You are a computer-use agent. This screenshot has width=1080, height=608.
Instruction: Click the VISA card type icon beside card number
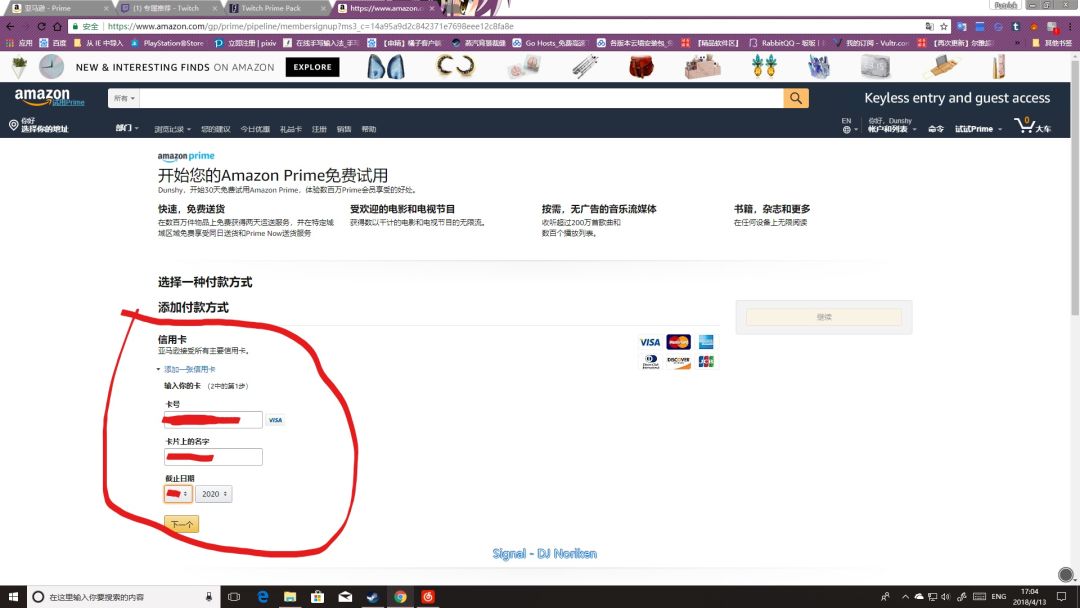pos(275,419)
